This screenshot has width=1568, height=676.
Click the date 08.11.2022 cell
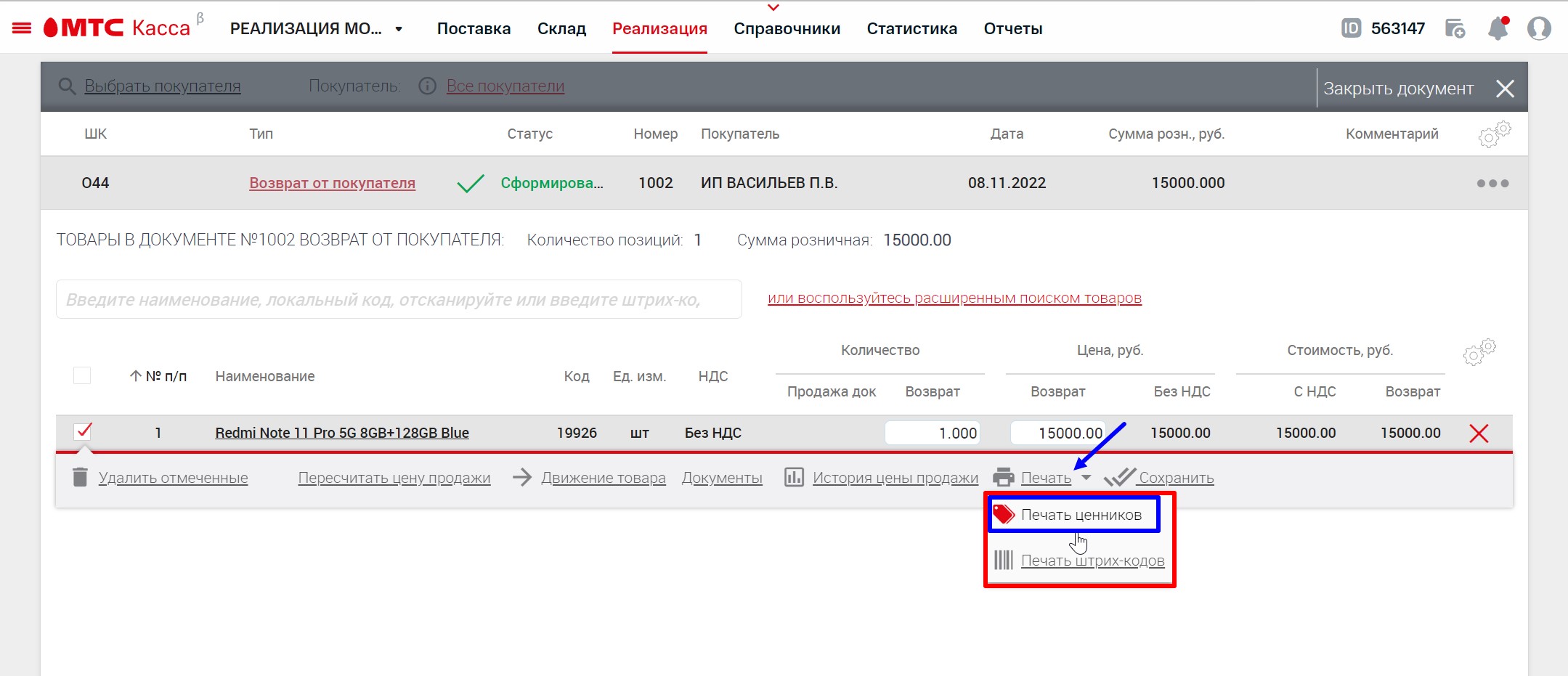[x=1007, y=183]
